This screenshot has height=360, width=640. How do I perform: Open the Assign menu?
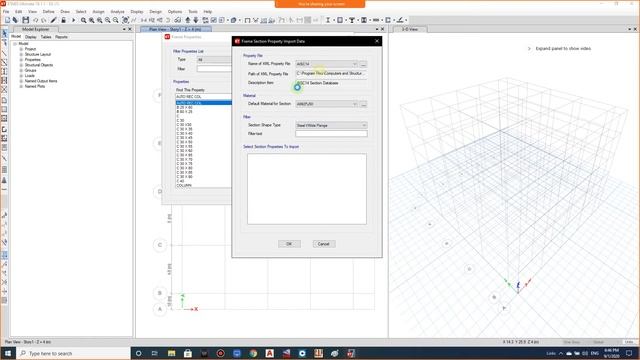(98, 11)
